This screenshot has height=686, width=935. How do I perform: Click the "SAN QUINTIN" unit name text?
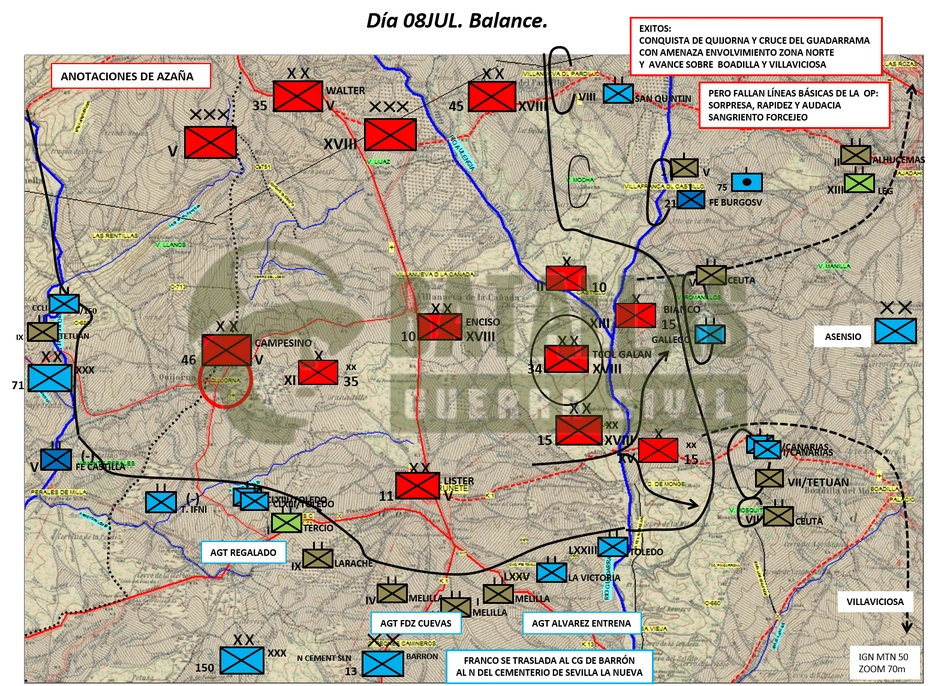[663, 98]
